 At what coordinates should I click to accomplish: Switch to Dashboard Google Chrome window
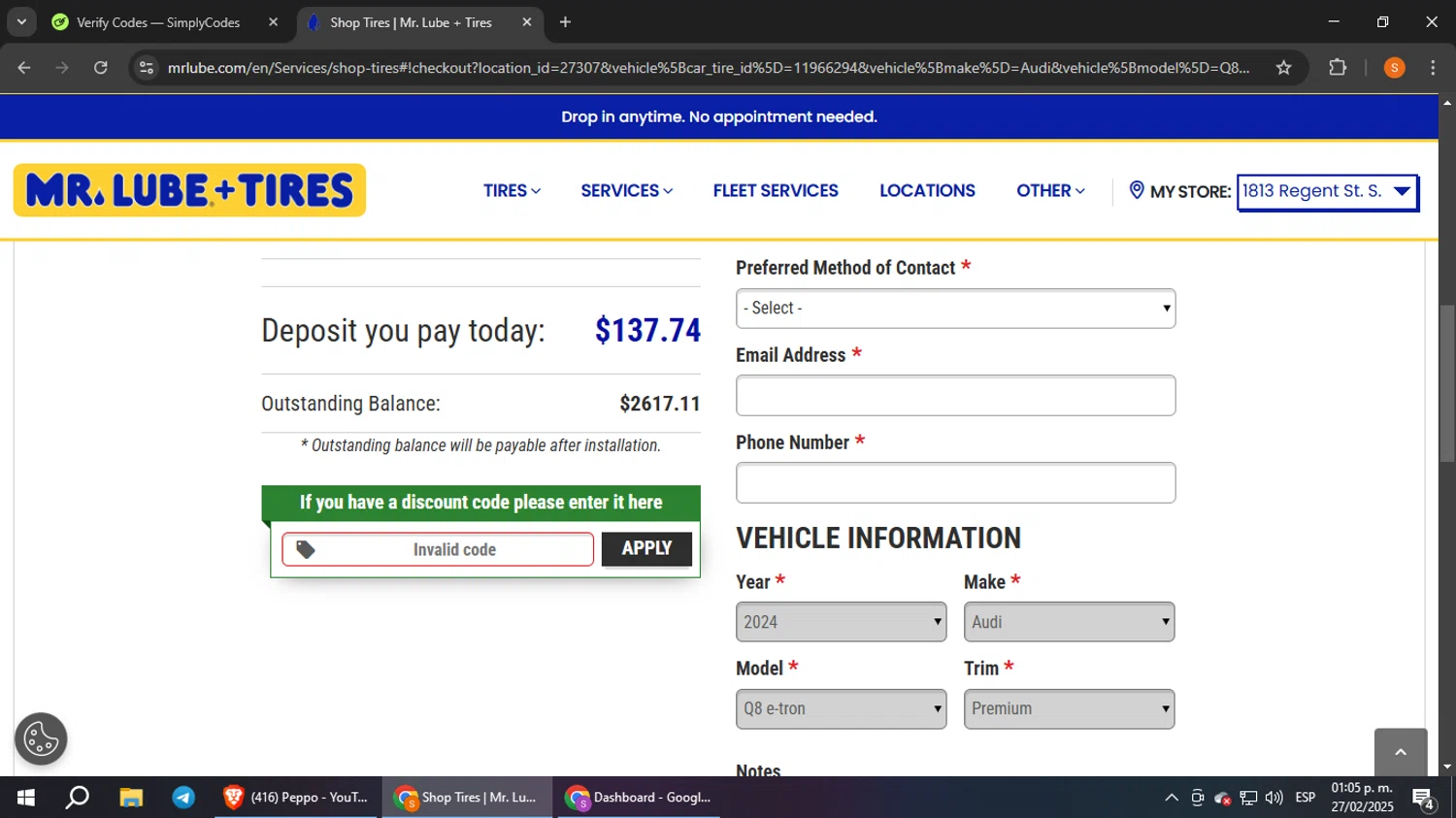click(638, 798)
